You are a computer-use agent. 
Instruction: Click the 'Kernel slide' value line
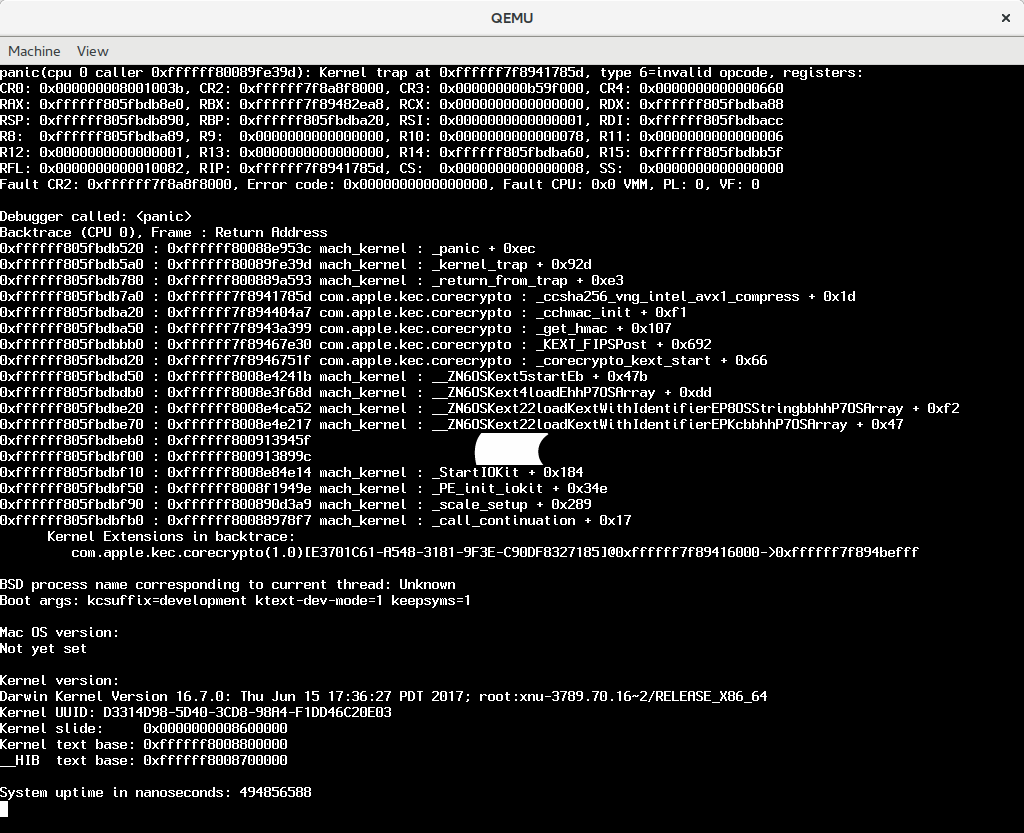pyautogui.click(x=144, y=728)
